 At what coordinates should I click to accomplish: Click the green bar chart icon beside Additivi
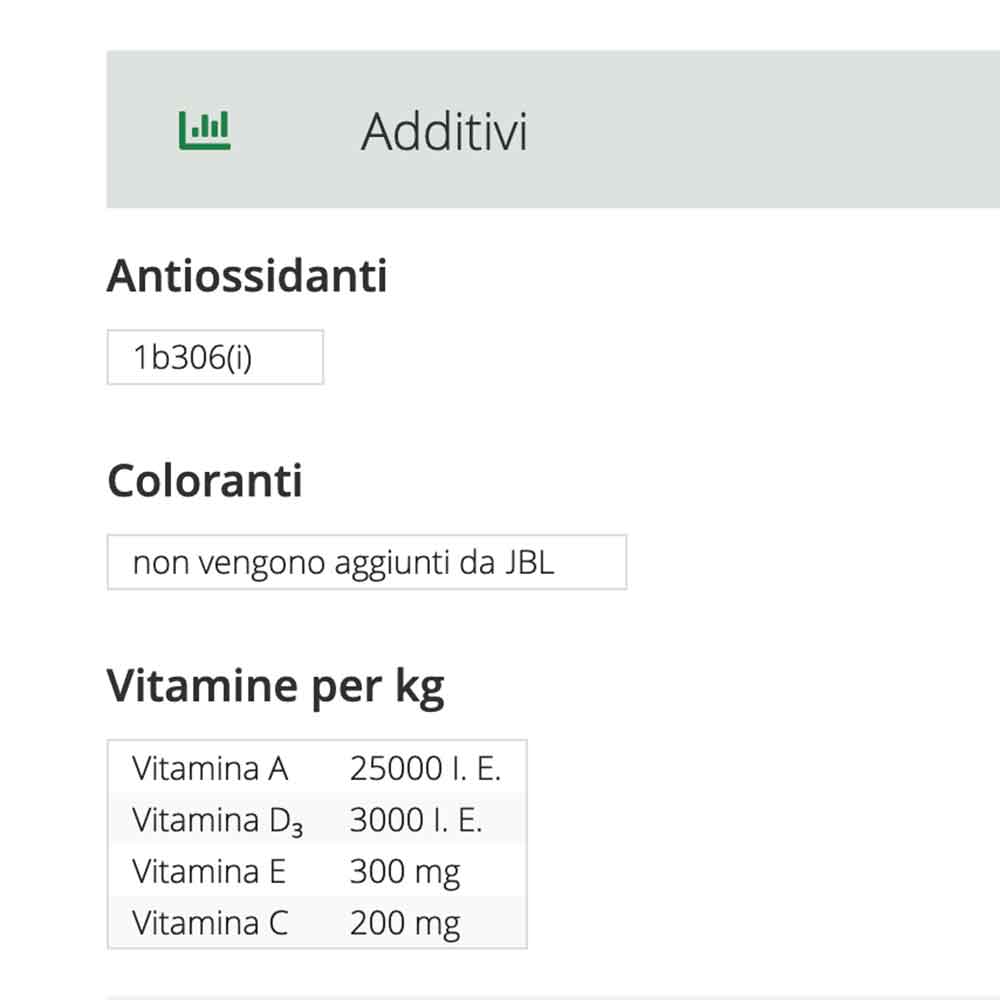(203, 127)
